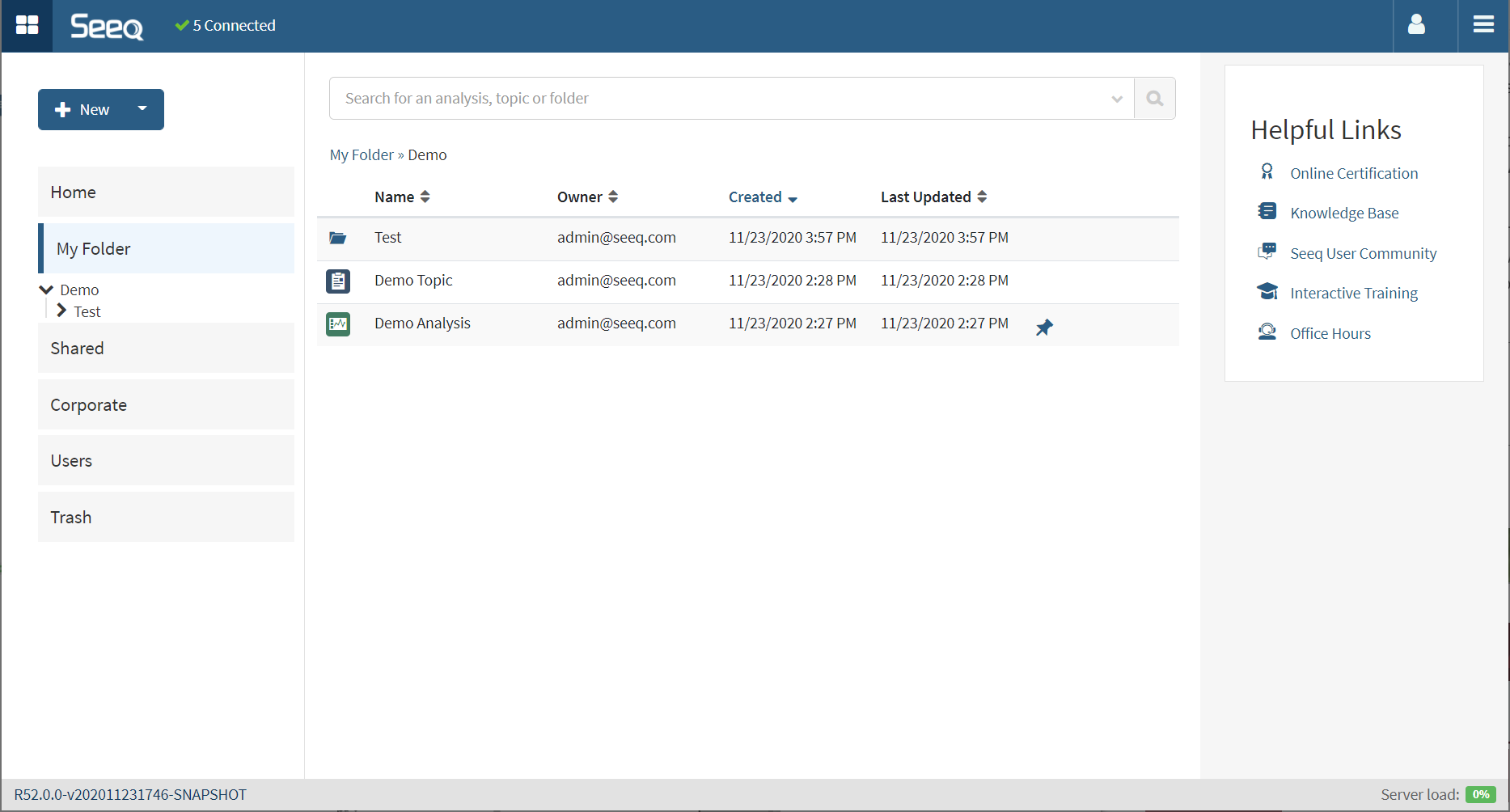
Task: Expand the search bar options chevron
Action: pyautogui.click(x=1117, y=99)
